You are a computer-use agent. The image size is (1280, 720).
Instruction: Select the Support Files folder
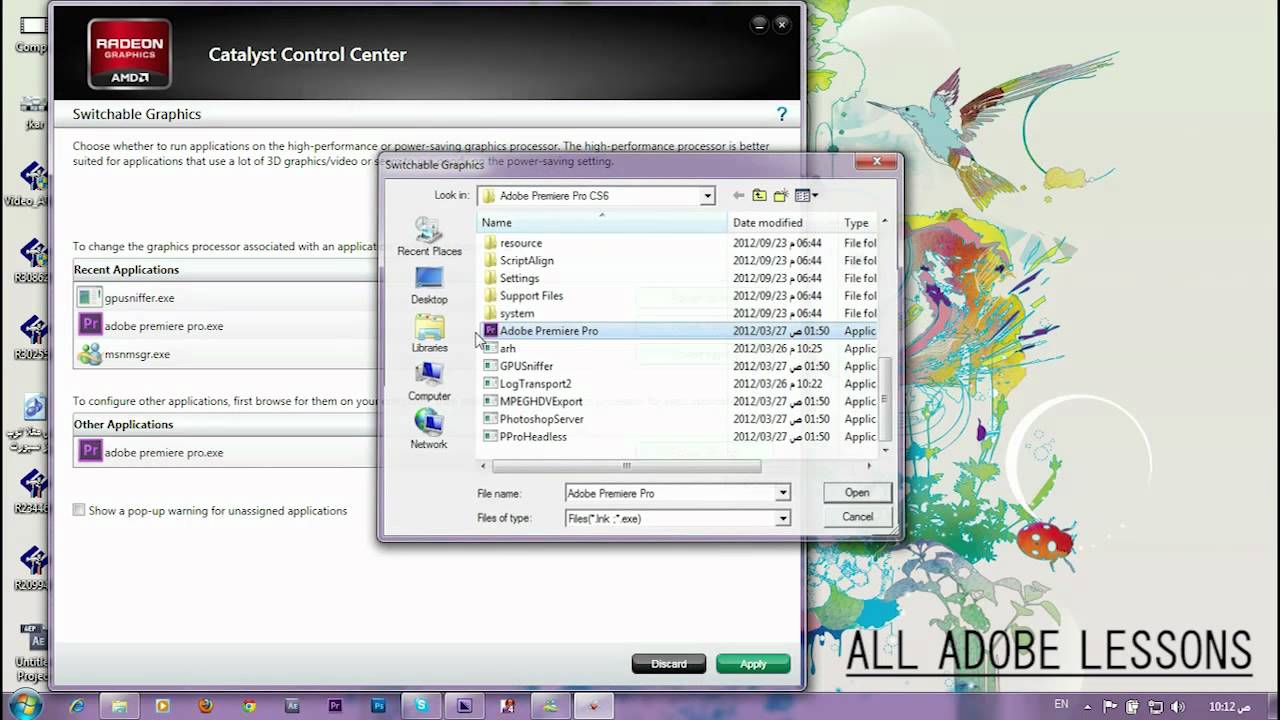pyautogui.click(x=531, y=296)
